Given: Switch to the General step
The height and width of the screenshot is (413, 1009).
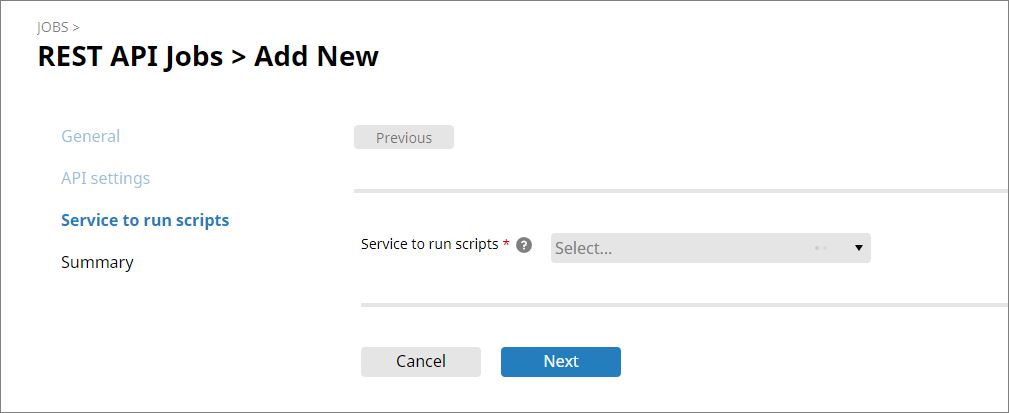Looking at the screenshot, I should [x=90, y=136].
